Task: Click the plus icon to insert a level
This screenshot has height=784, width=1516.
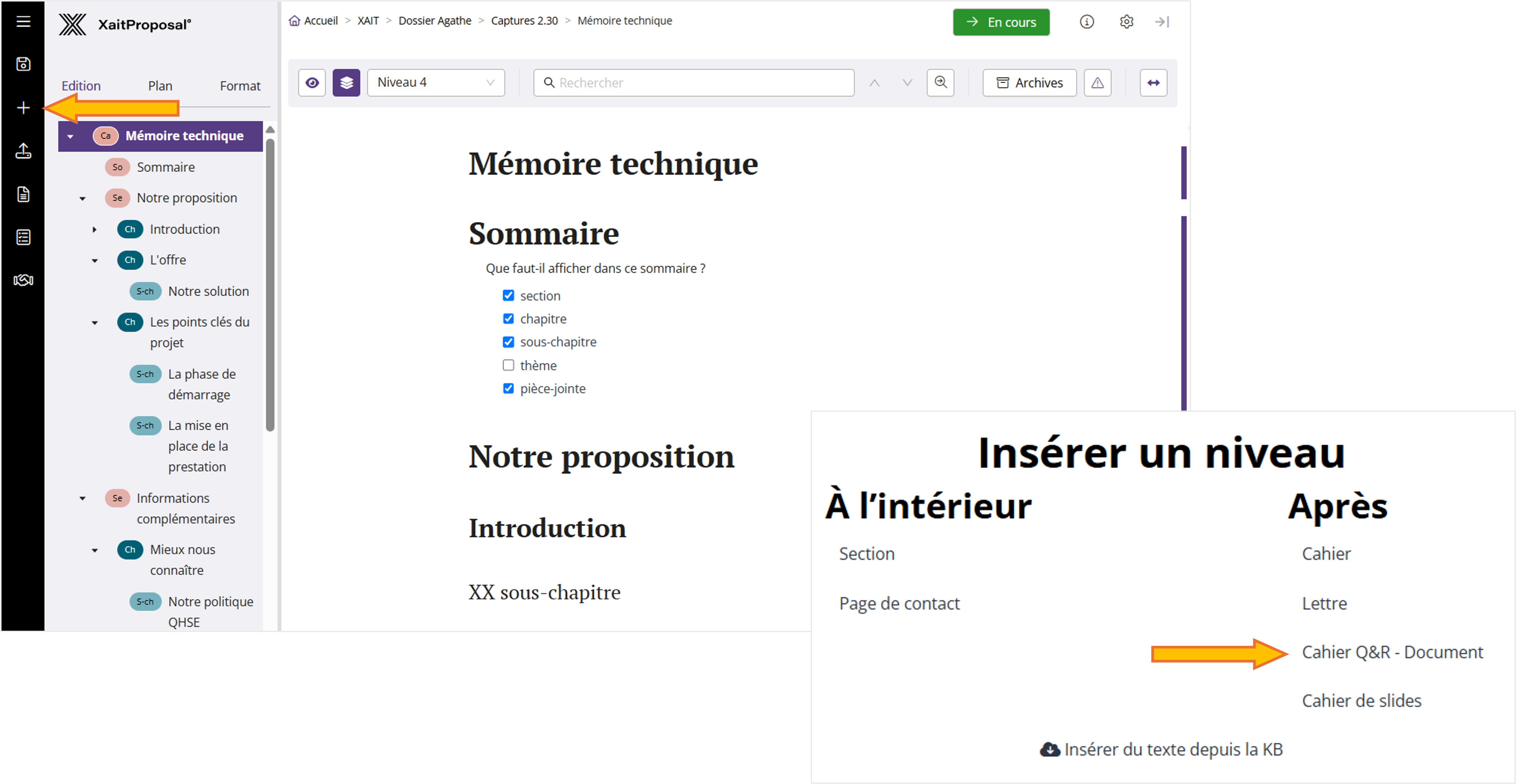Action: (x=23, y=108)
